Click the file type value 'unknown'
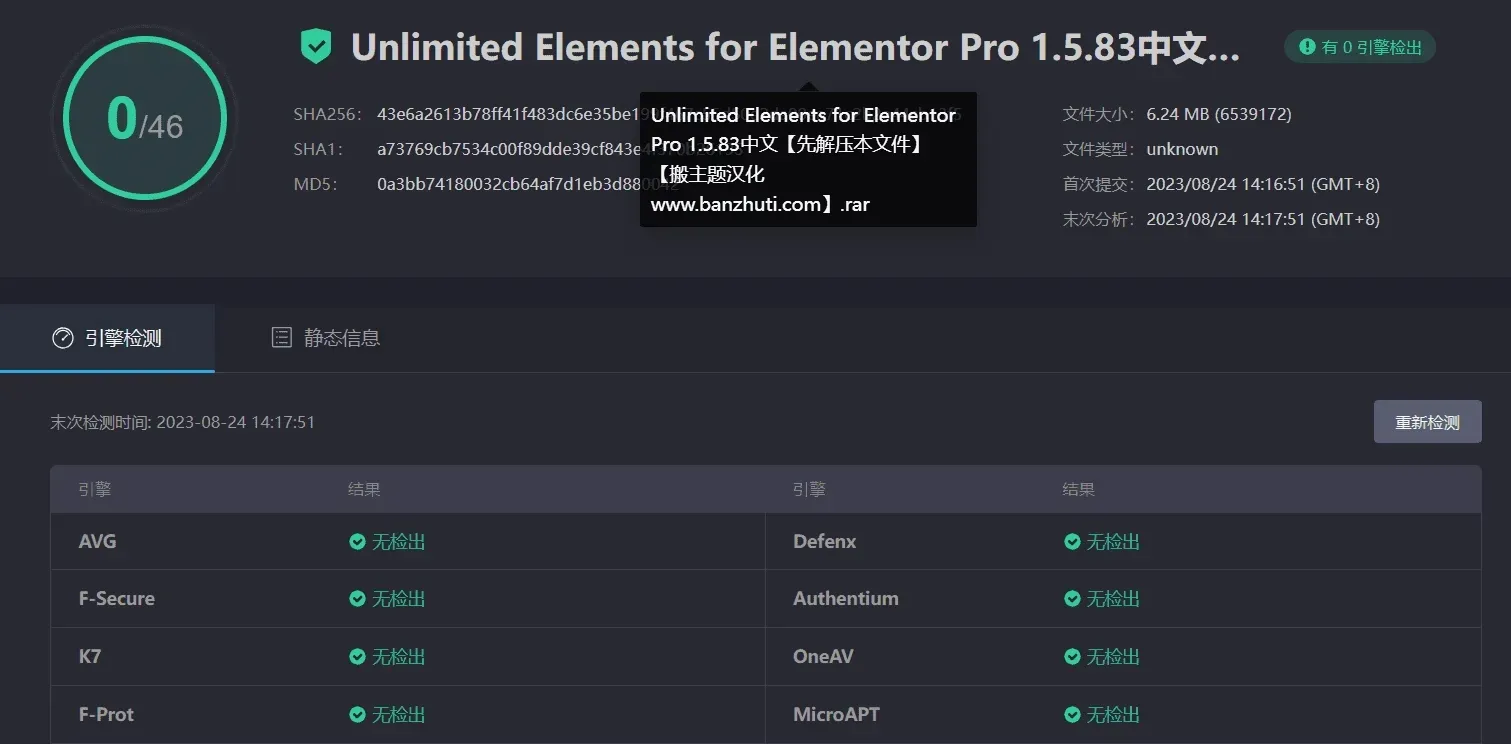This screenshot has width=1511, height=744. (1182, 149)
